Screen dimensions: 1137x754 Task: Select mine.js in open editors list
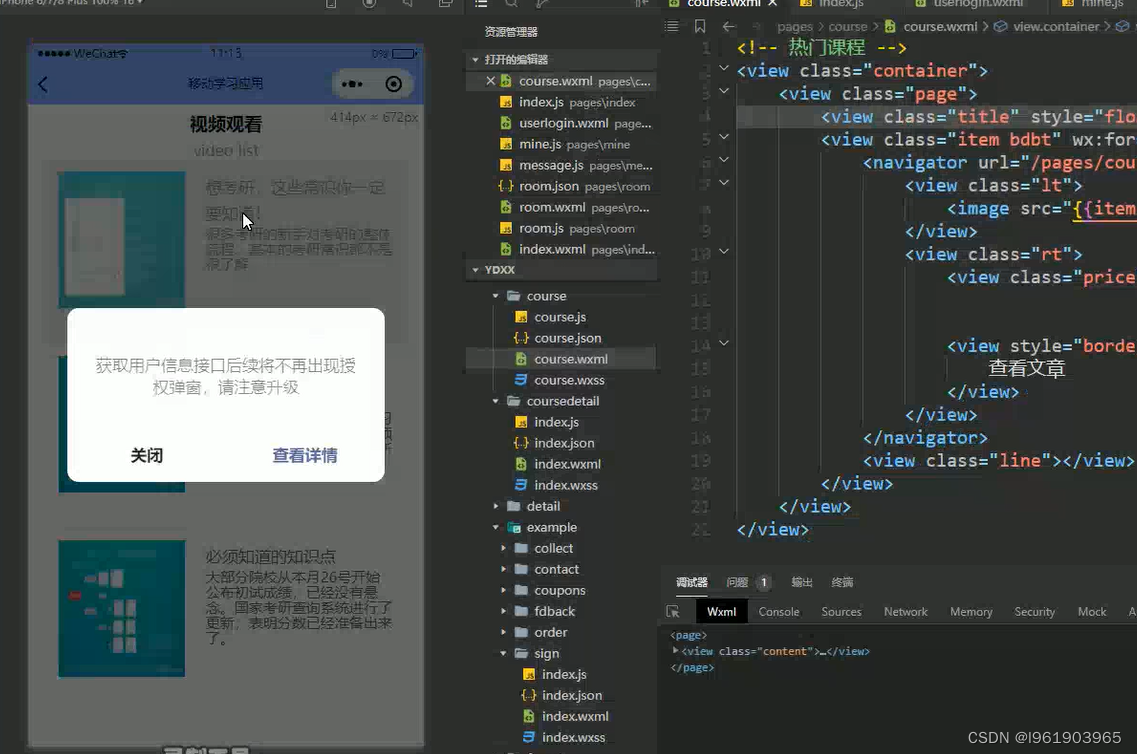pos(566,144)
